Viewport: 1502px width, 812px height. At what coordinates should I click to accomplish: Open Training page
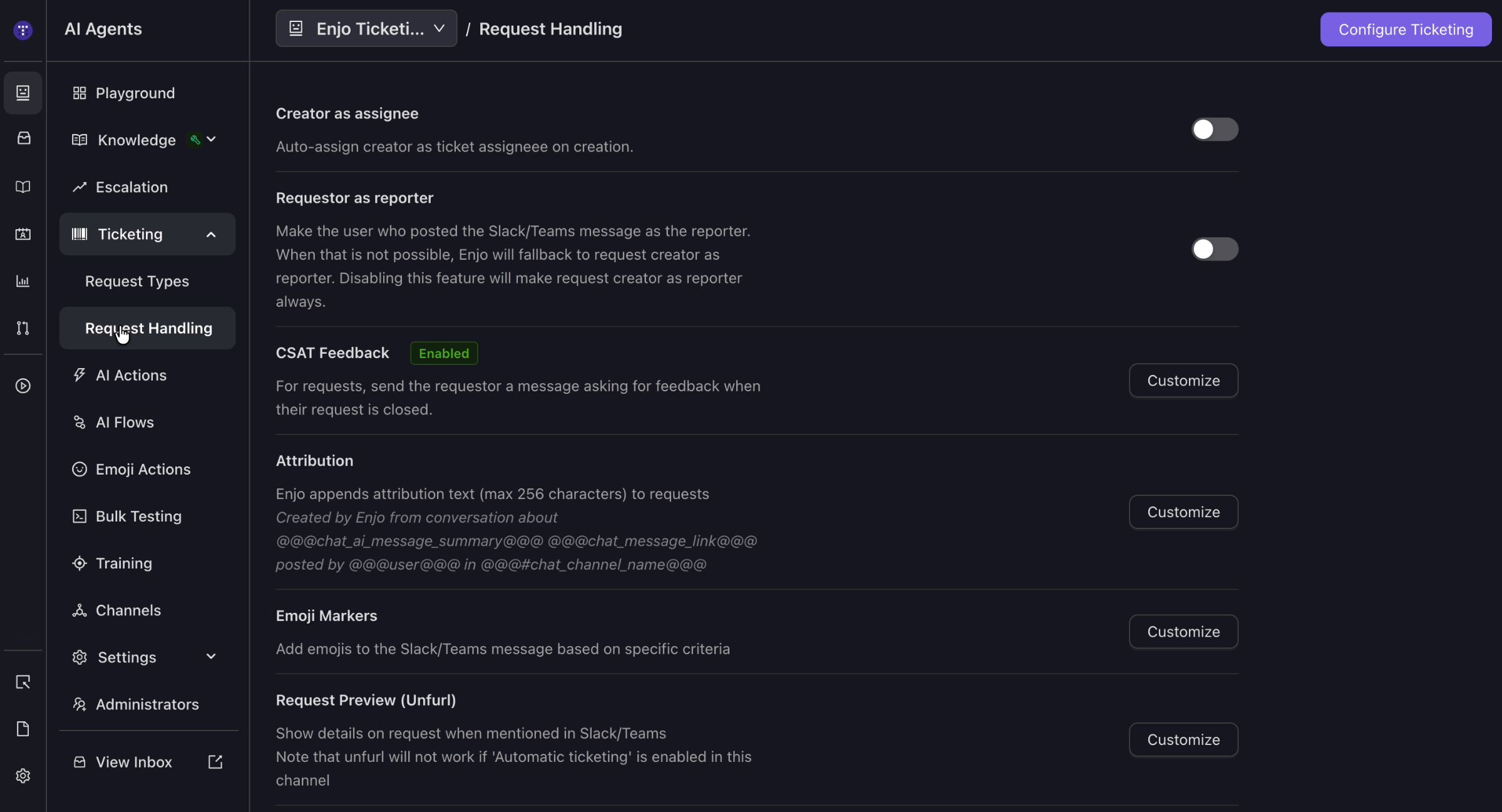pyautogui.click(x=147, y=563)
